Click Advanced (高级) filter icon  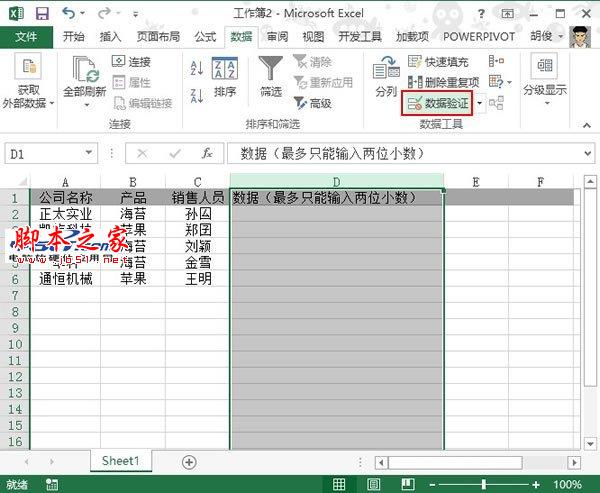click(300, 103)
